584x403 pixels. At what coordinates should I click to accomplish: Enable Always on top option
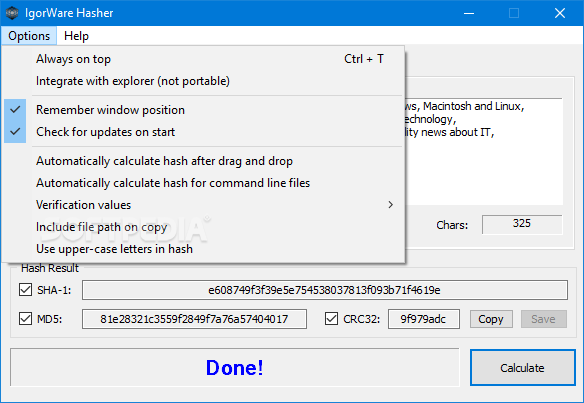(203, 59)
